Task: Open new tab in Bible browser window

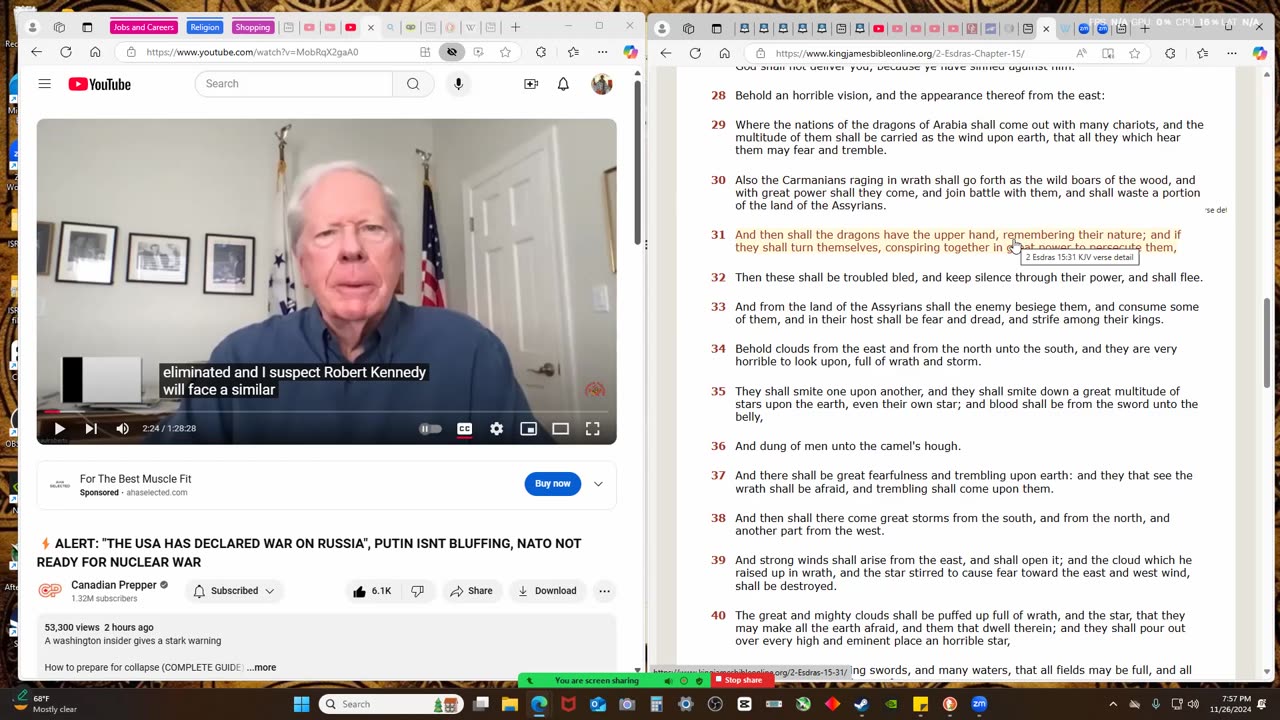Action: tap(1145, 28)
